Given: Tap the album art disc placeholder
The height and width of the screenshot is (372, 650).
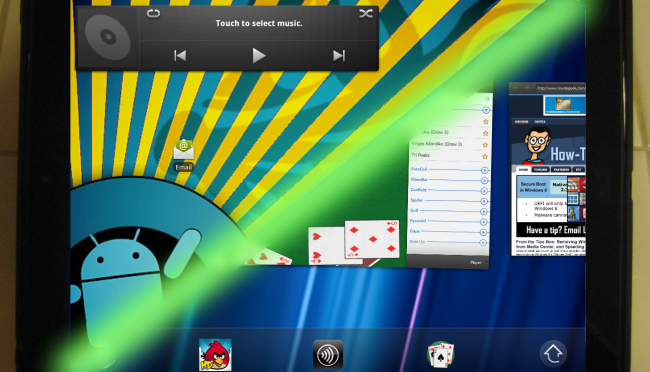Looking at the screenshot, I should click(108, 37).
